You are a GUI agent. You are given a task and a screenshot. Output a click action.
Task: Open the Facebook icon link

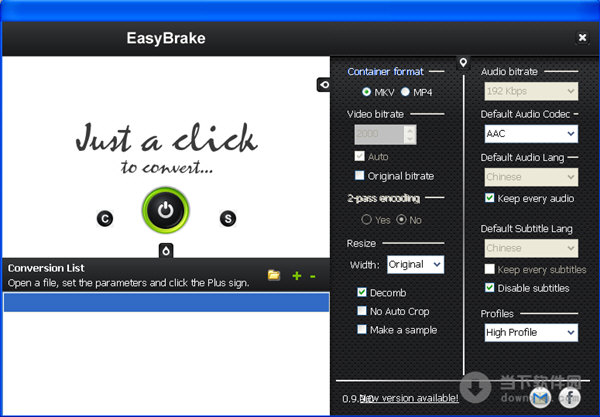(x=570, y=397)
